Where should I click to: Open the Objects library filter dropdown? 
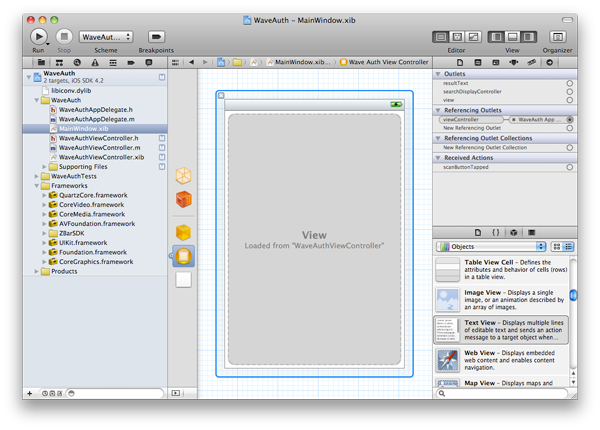(x=491, y=247)
